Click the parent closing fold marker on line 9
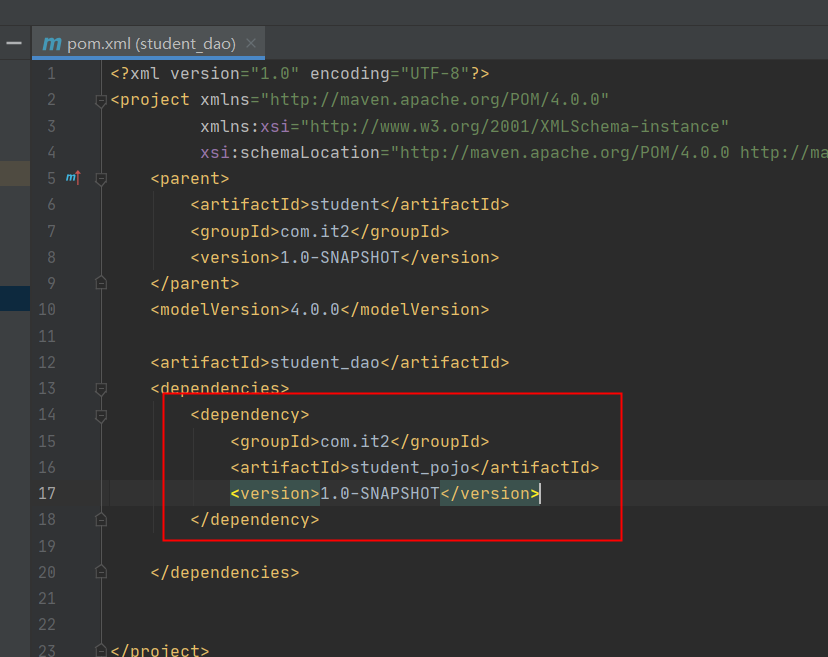This screenshot has width=828, height=657. tap(101, 283)
